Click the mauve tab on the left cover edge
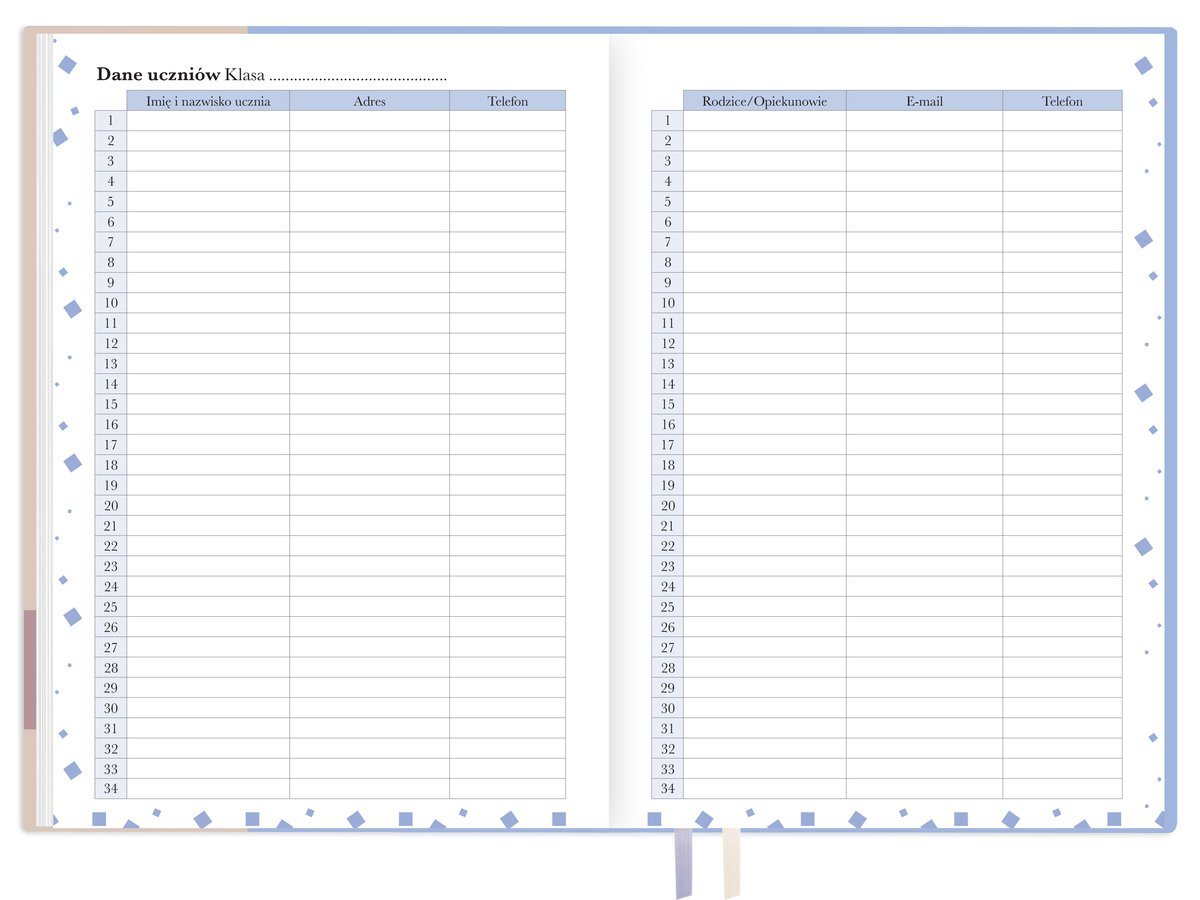The height and width of the screenshot is (900, 1200). (30, 669)
